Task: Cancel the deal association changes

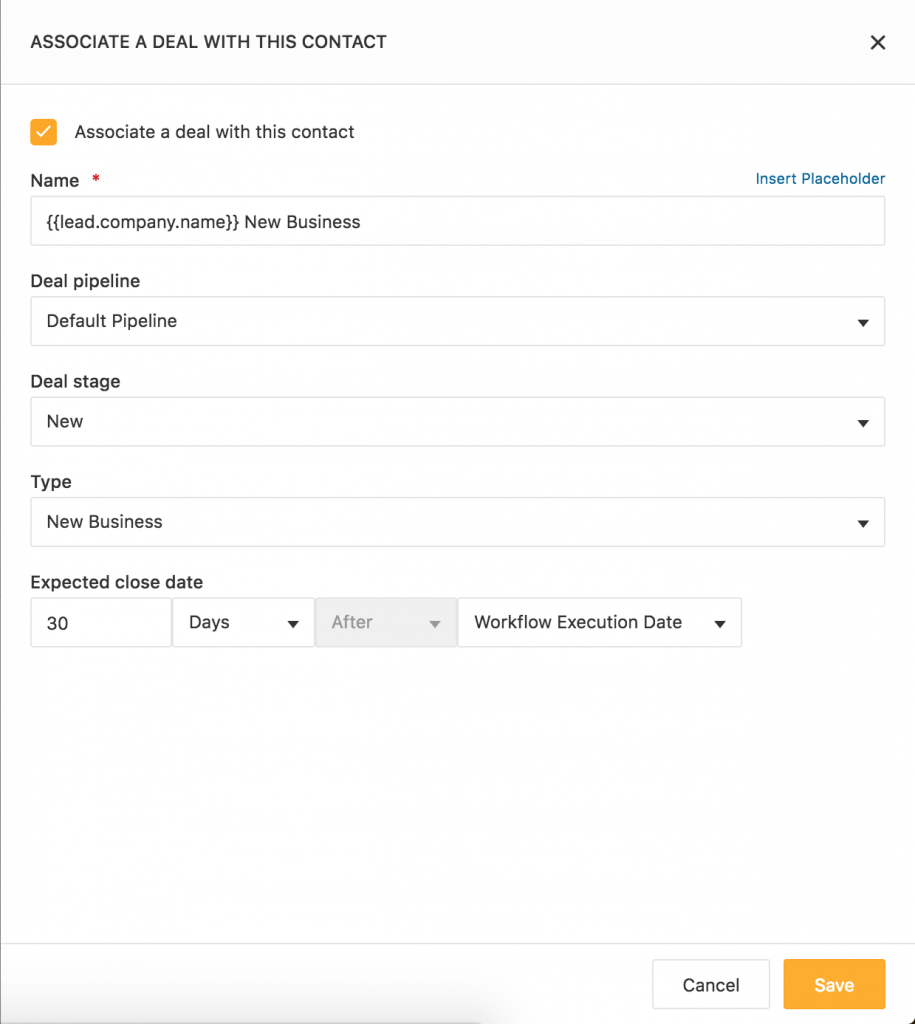Action: [x=710, y=984]
